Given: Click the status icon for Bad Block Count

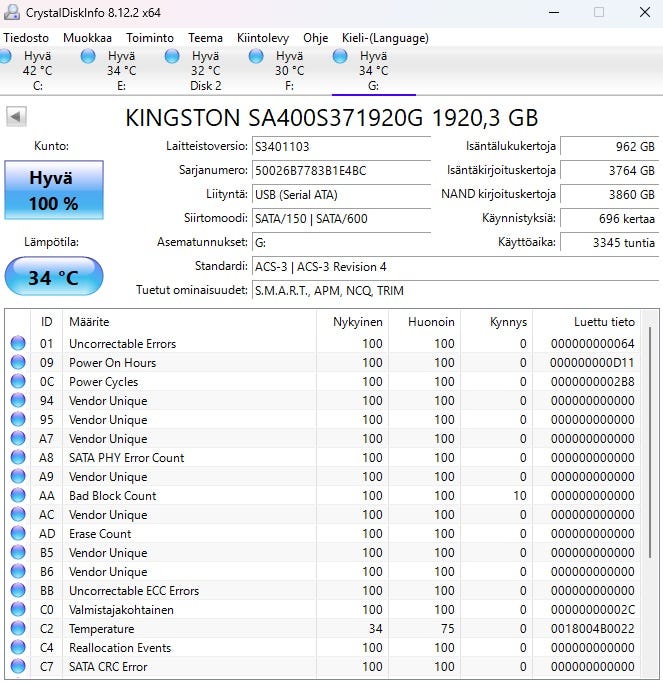Looking at the screenshot, I should (x=18, y=495).
